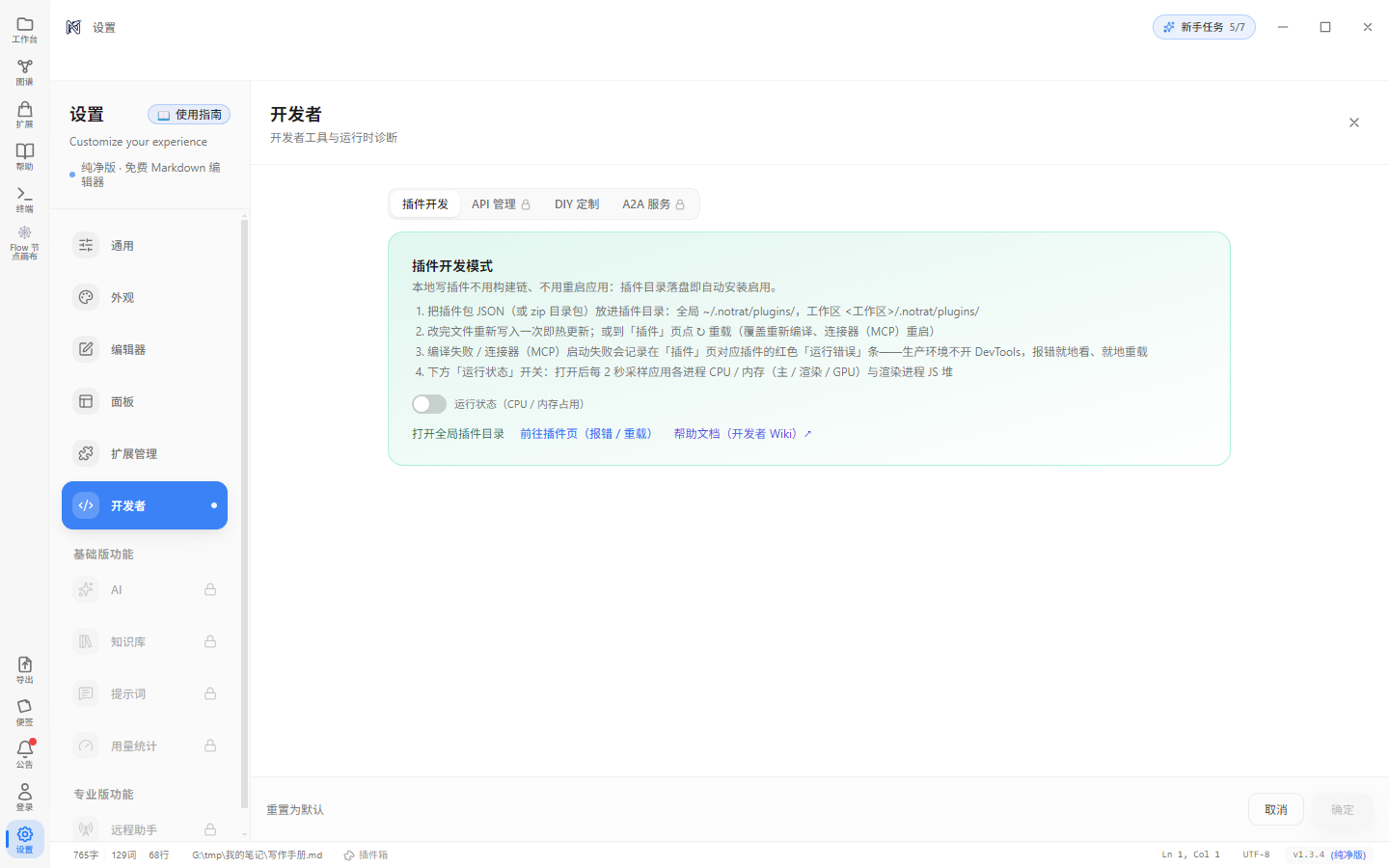
Task: Select the 开发者 developer category
Action: tap(145, 505)
